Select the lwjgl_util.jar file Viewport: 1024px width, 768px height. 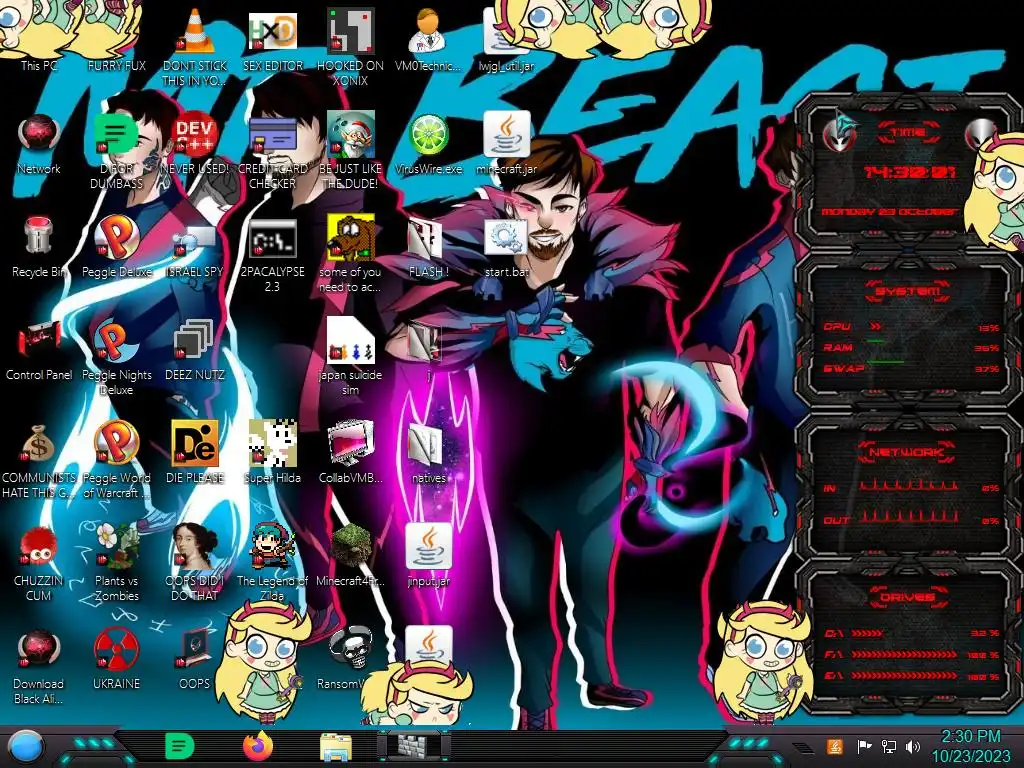506,39
